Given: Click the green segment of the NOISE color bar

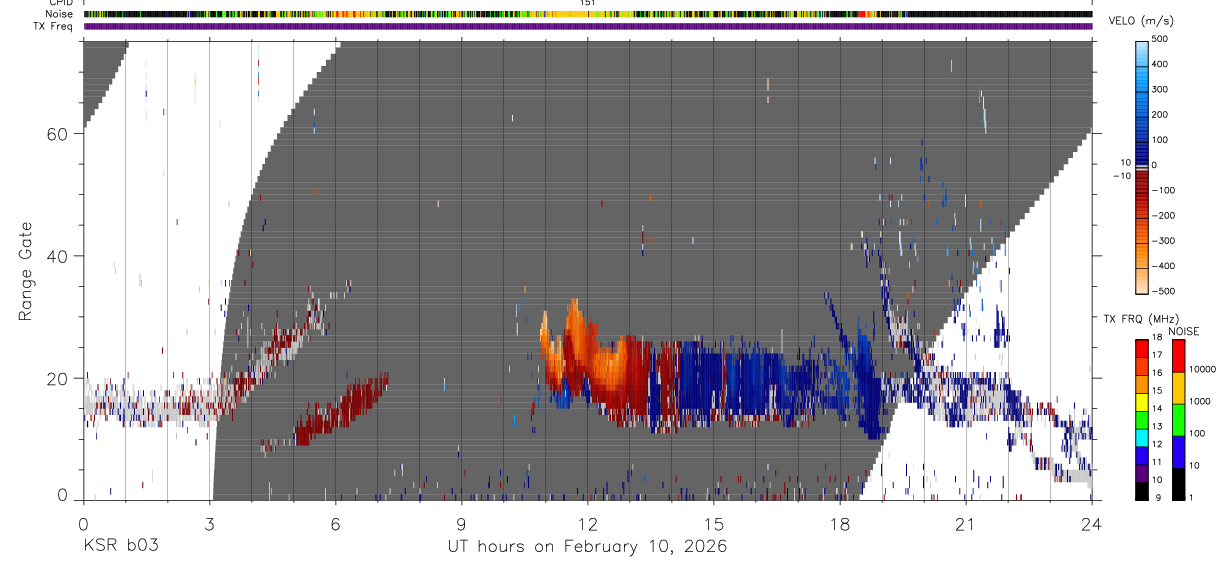Looking at the screenshot, I should point(1178,419).
